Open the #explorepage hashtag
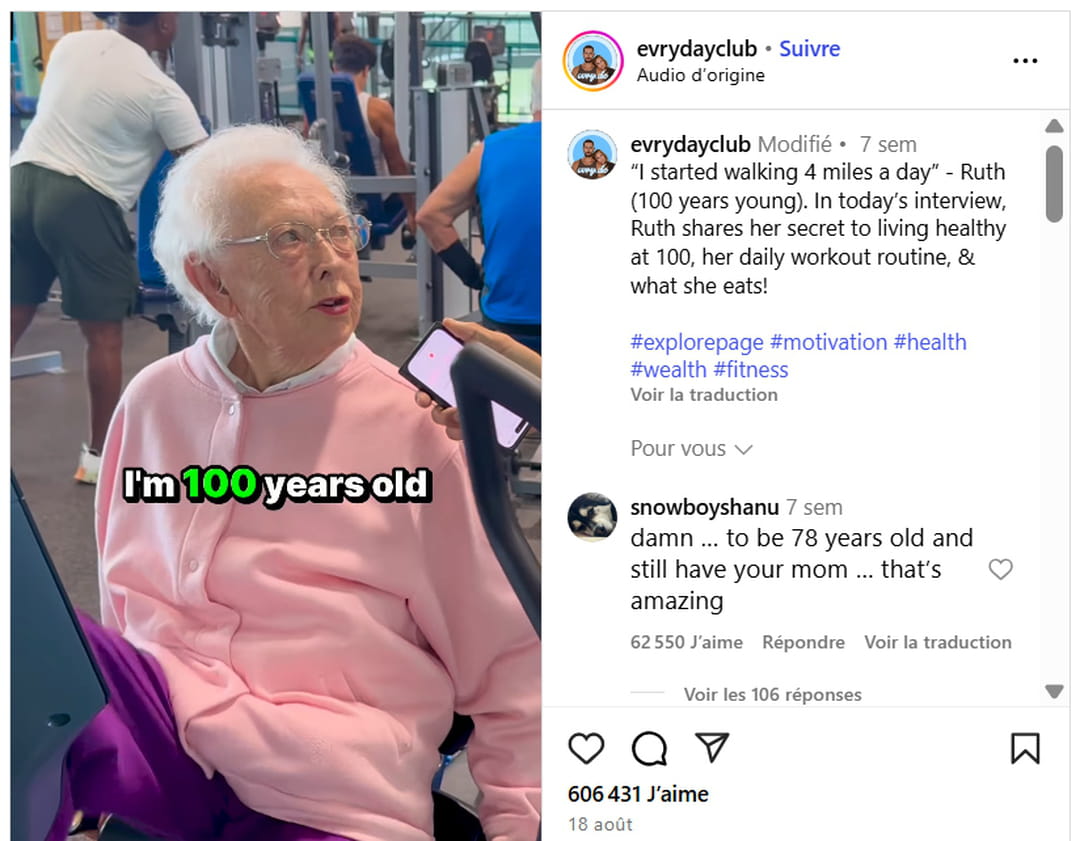 coord(696,342)
